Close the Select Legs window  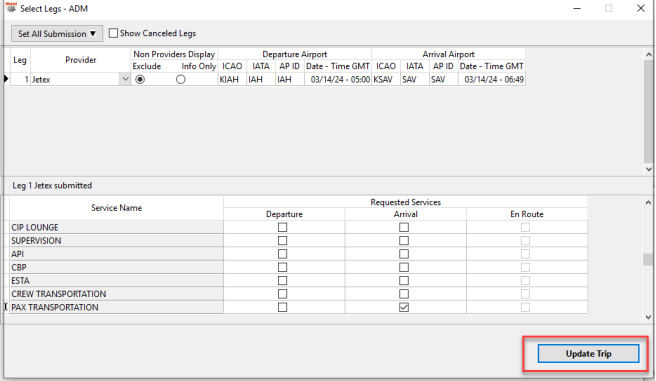tap(641, 8)
